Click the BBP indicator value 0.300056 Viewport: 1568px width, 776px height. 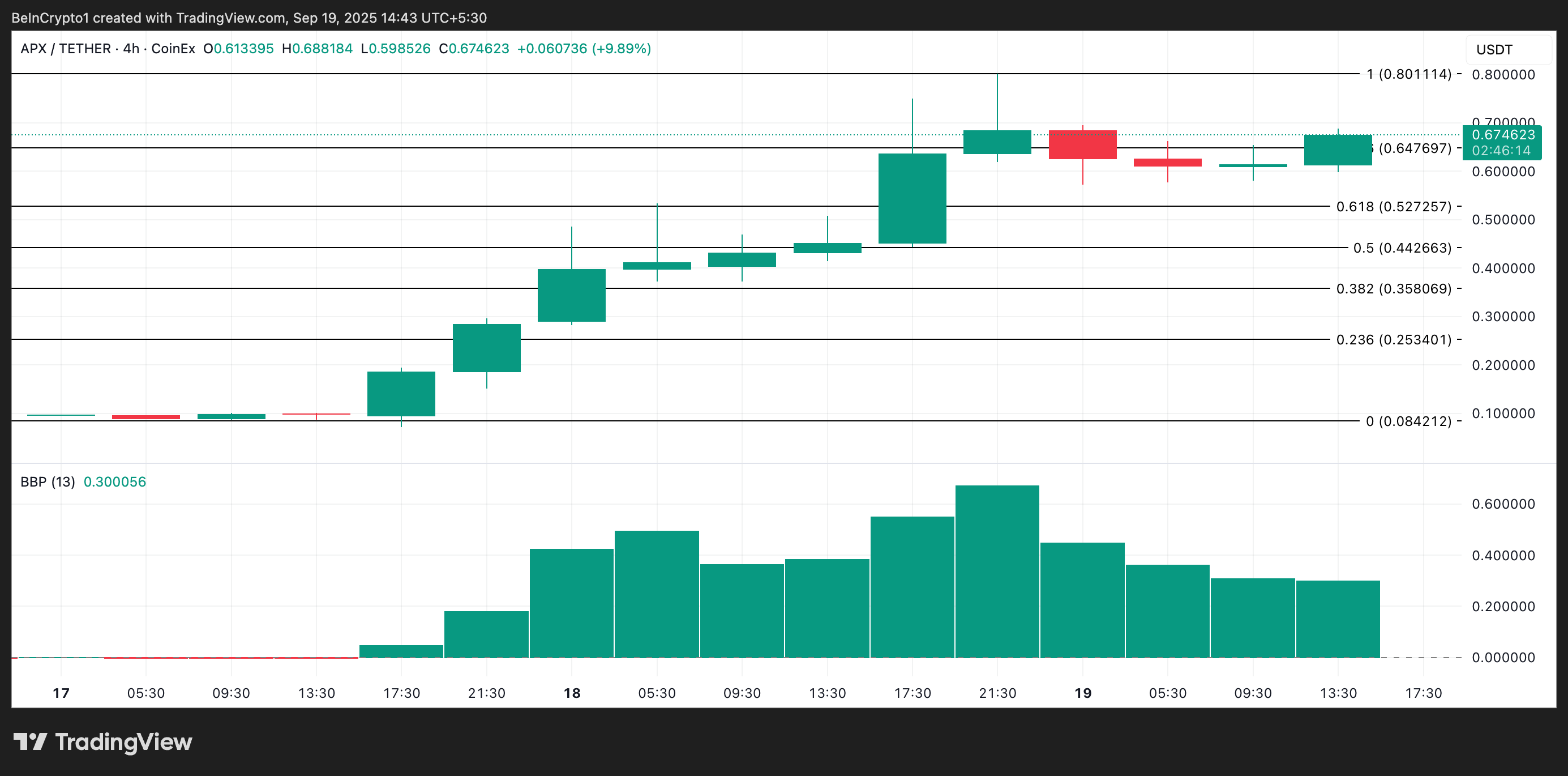[x=114, y=481]
